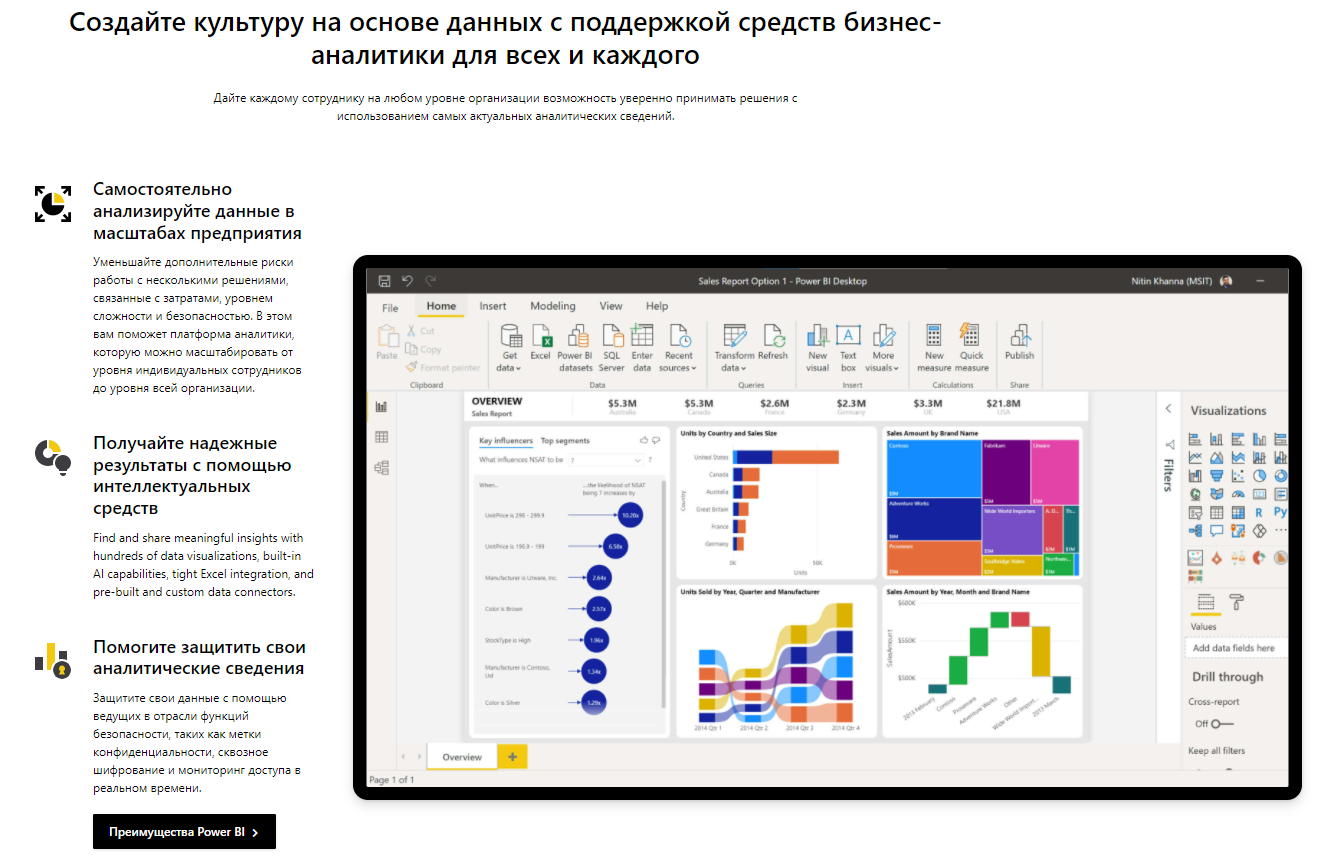The height and width of the screenshot is (863, 1342).
Task: Insert a Text box from ribbon
Action: point(848,336)
